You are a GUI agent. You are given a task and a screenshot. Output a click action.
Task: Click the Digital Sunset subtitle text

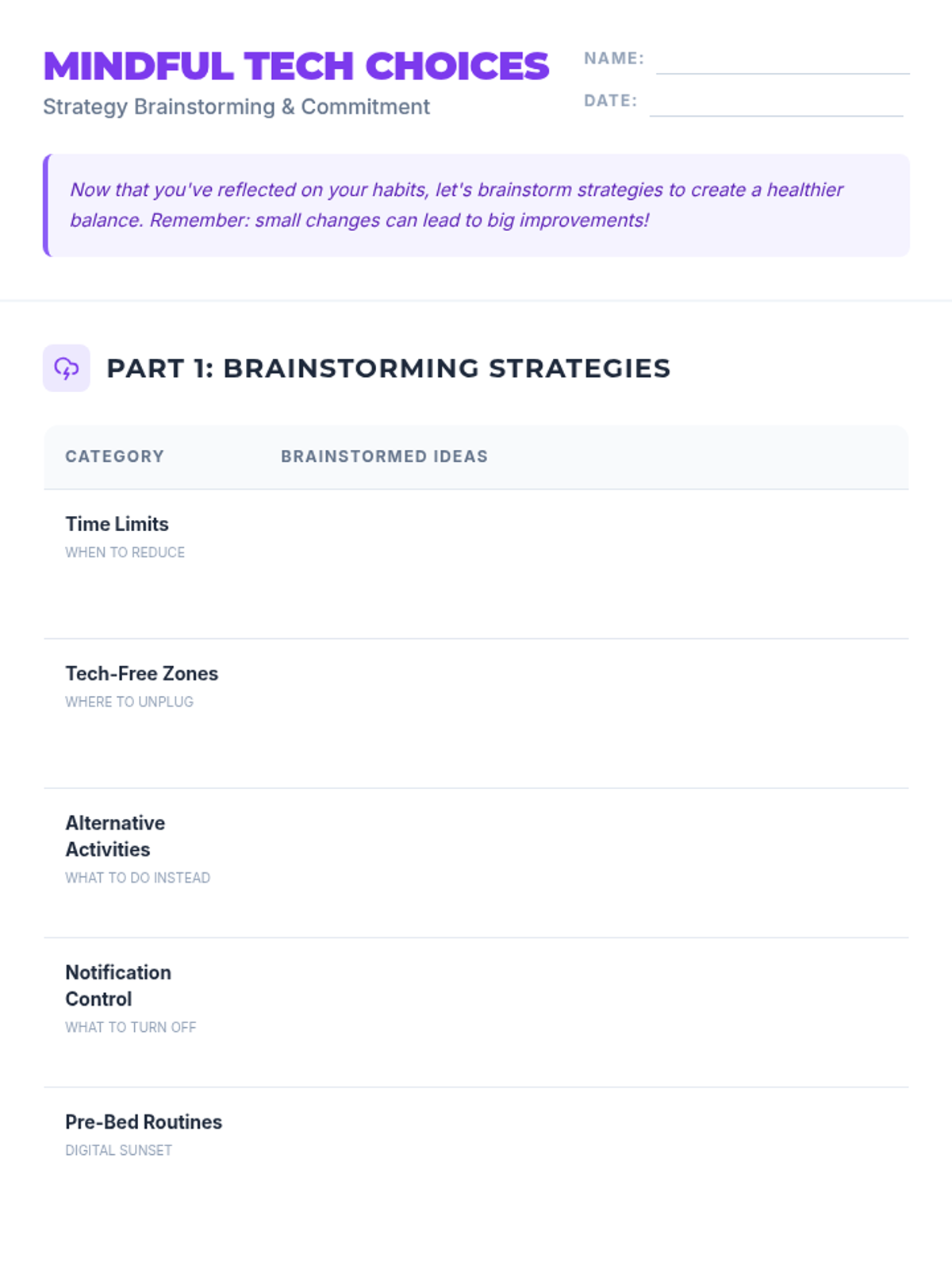click(119, 1150)
